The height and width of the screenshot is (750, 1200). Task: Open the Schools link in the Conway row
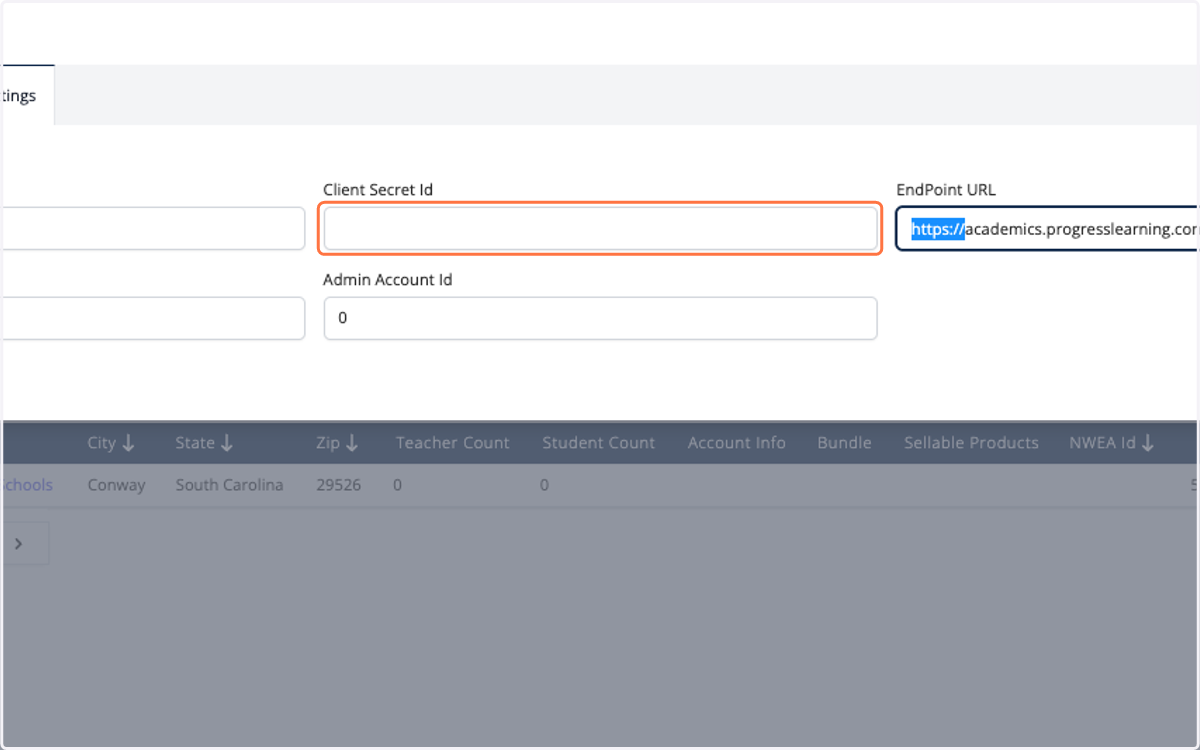point(27,485)
